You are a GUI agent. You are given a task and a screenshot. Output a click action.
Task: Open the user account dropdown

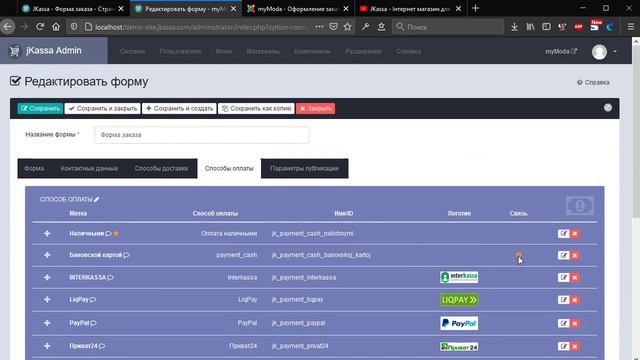tap(604, 52)
